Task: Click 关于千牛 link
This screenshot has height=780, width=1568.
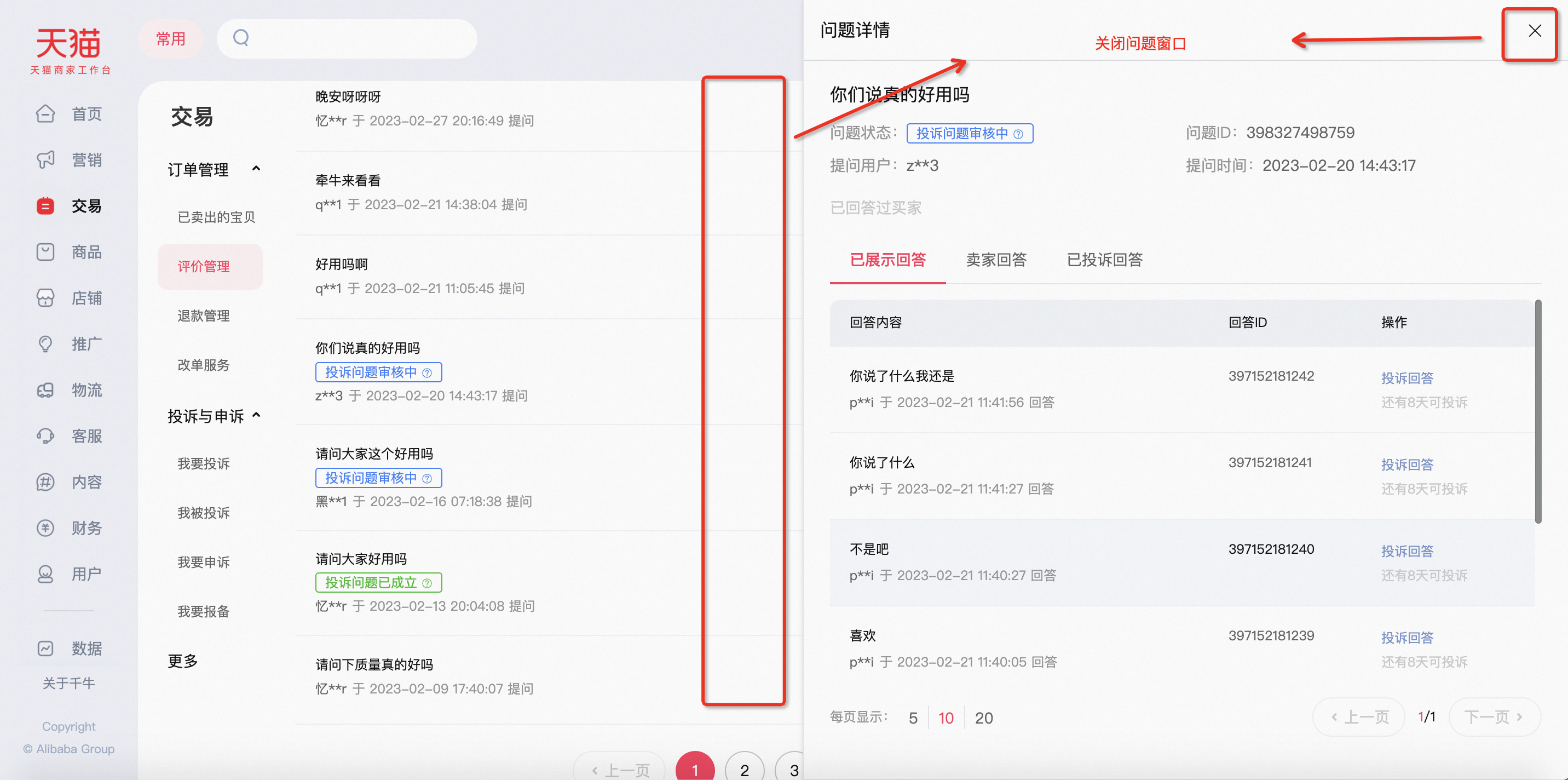Action: [69, 684]
